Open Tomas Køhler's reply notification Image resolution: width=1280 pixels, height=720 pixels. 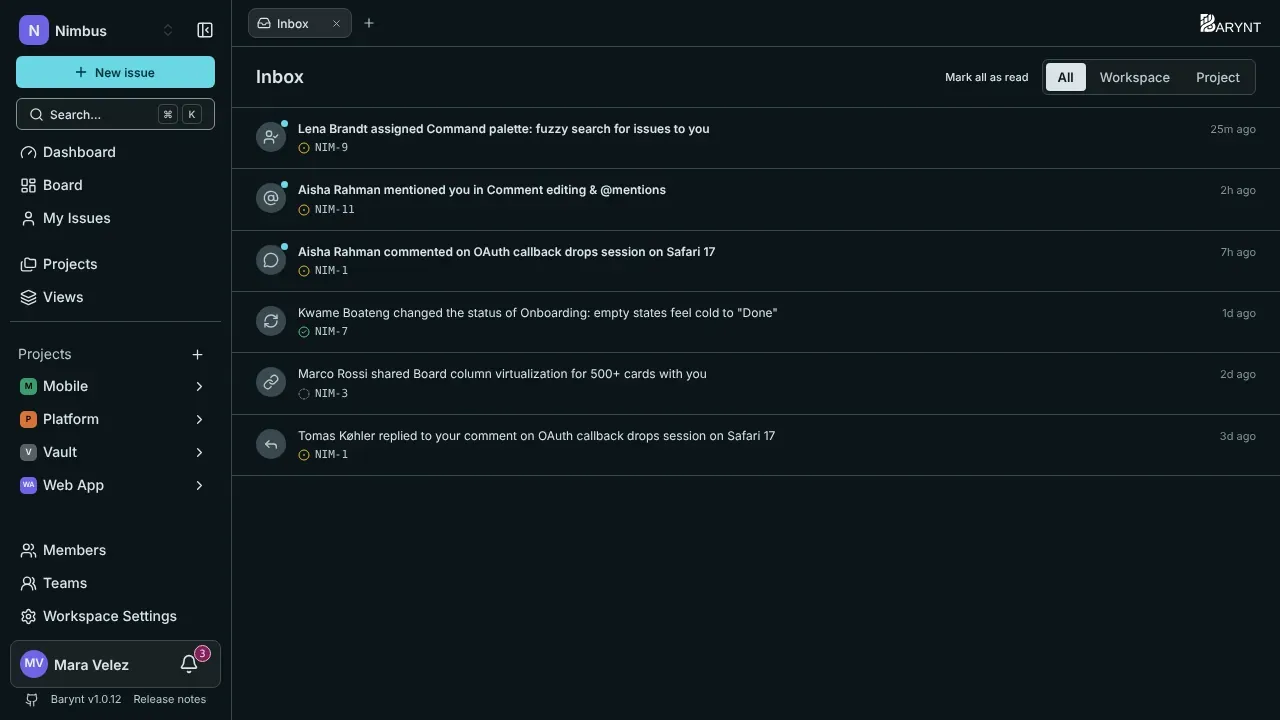756,444
